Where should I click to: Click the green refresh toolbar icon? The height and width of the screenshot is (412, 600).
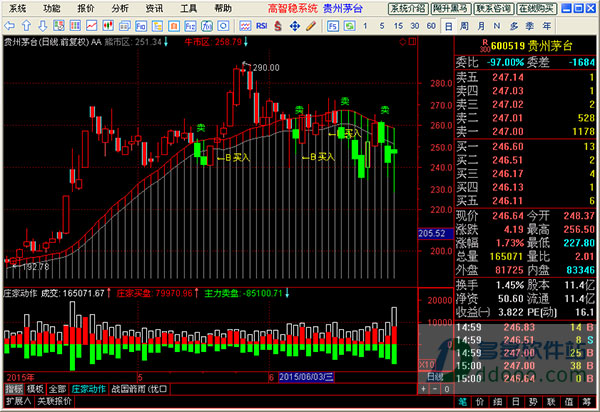(x=349, y=26)
